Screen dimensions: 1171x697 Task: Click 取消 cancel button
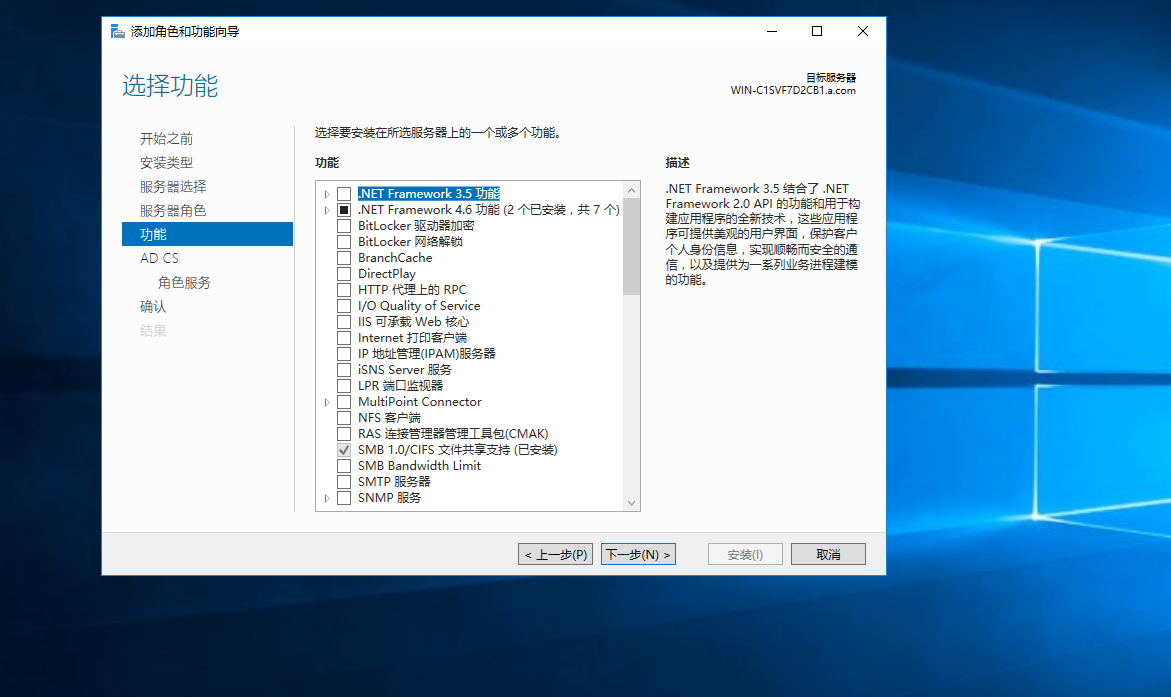(x=827, y=554)
